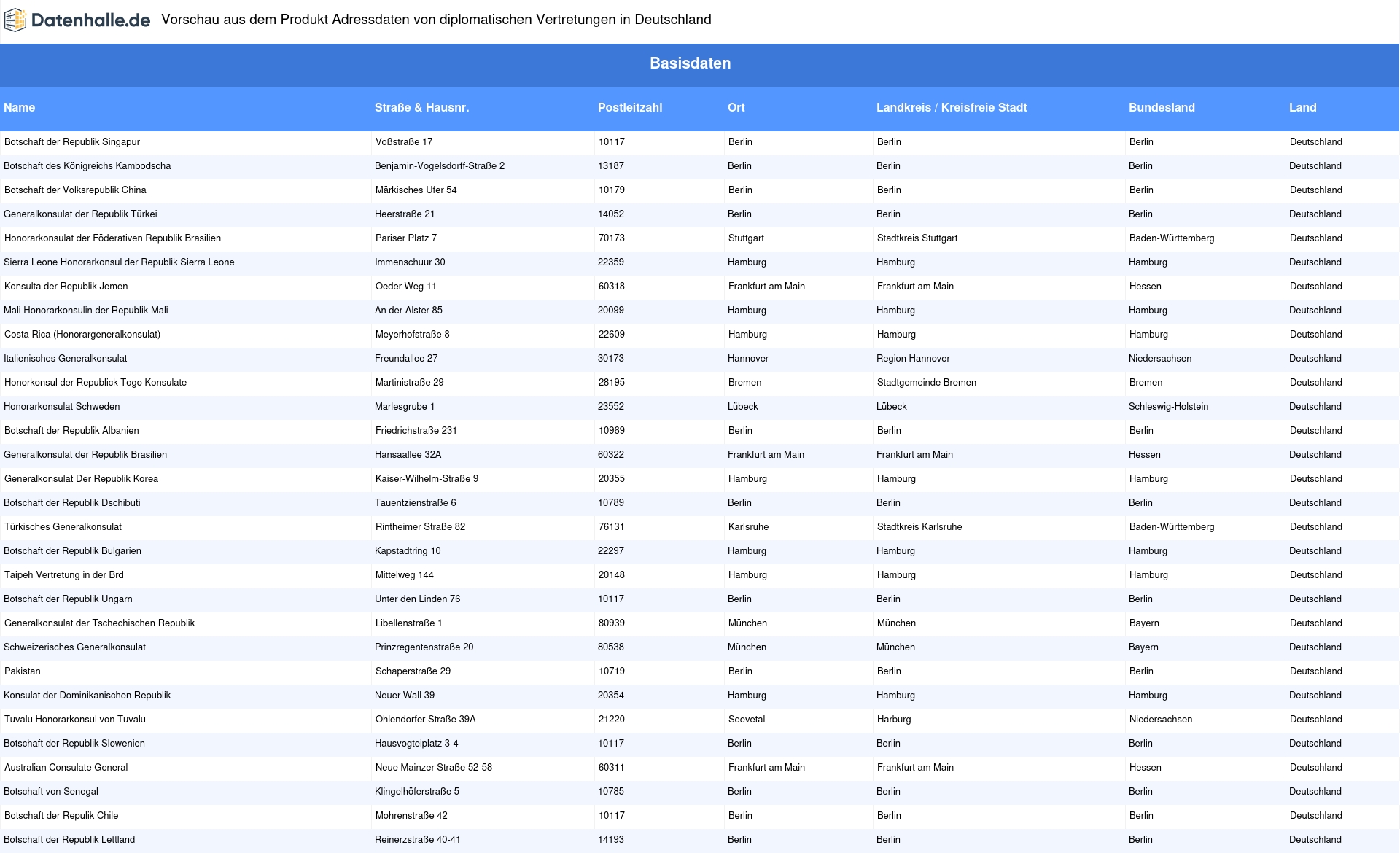Click Botschaft von Senegal name cell
This screenshot has width=1400, height=853.
[51, 791]
